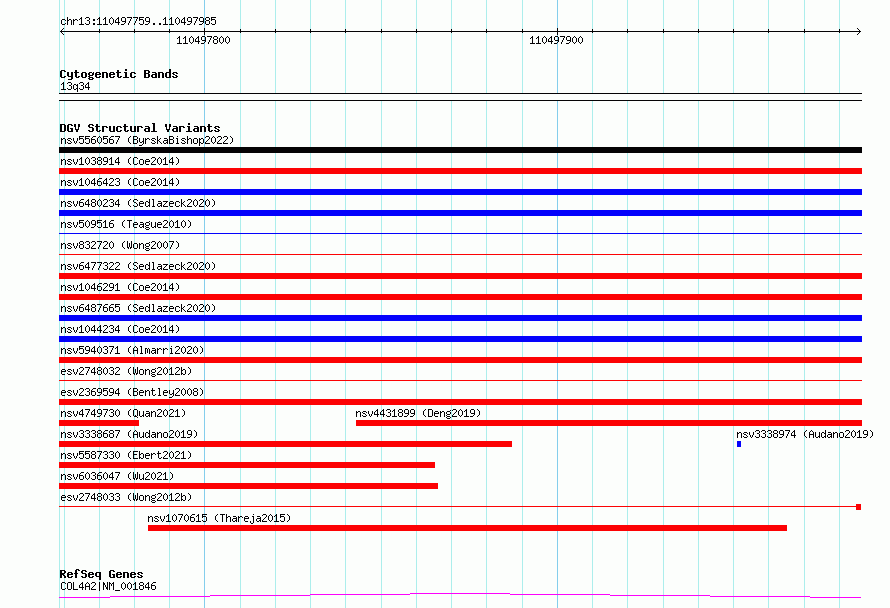Open variant esv2748033 (Wong2012b) label
Screen dimensions: 890x608
[126, 497]
